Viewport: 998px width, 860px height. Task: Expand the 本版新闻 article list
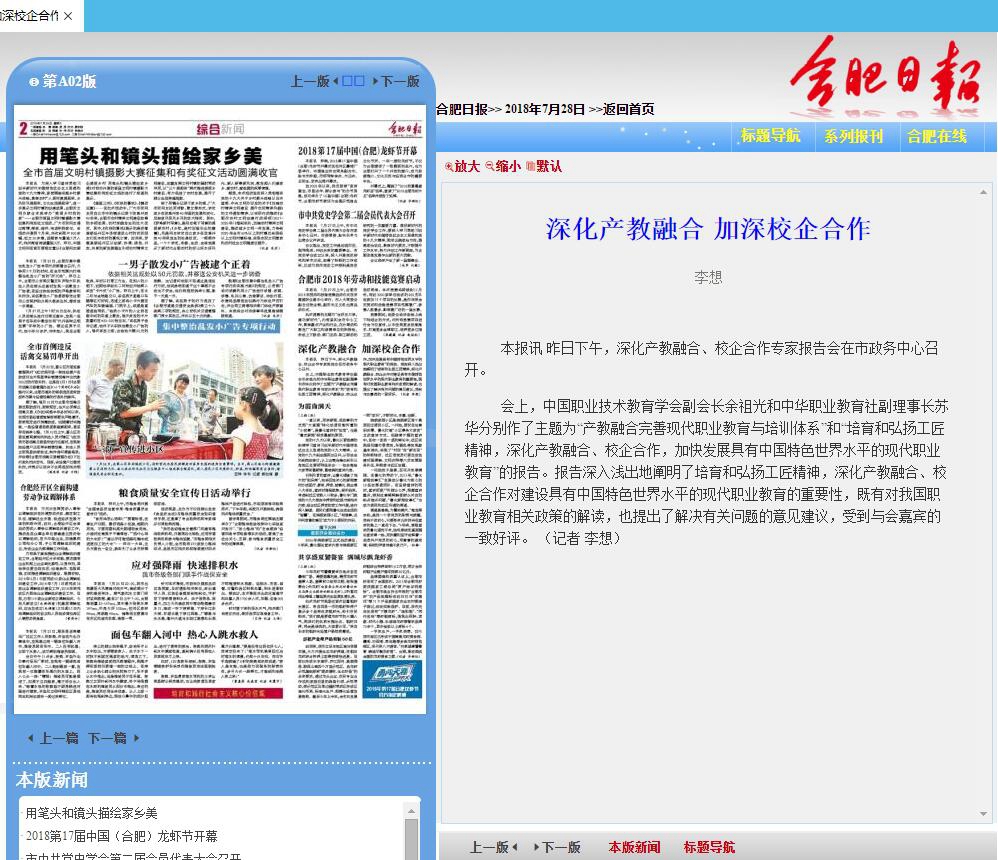click(51, 780)
